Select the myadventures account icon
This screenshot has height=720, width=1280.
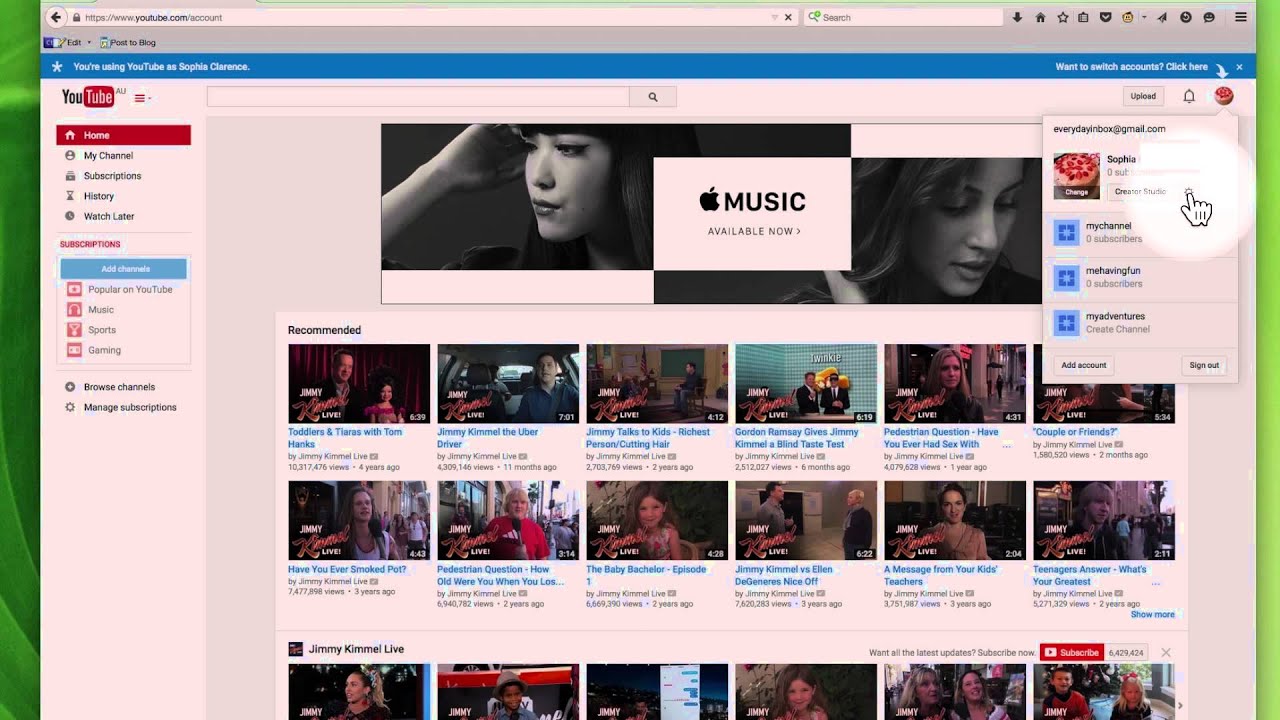(x=1066, y=322)
